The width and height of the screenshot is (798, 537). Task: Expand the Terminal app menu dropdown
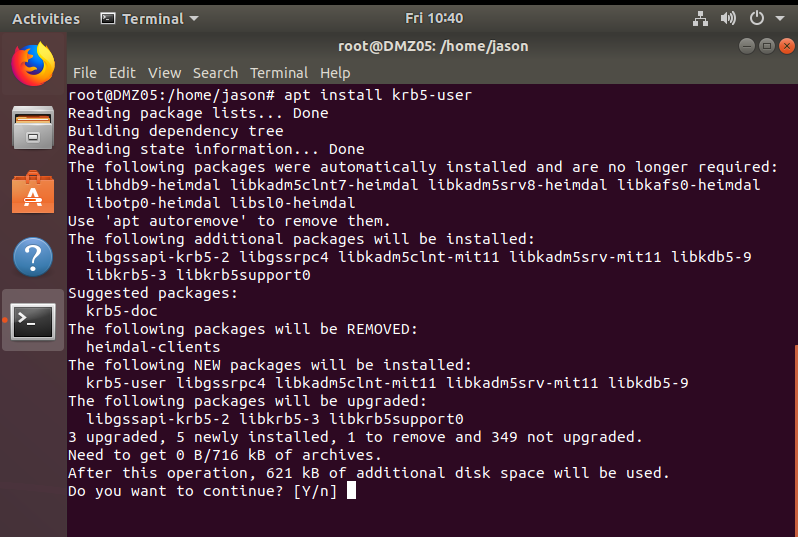[x=149, y=19]
